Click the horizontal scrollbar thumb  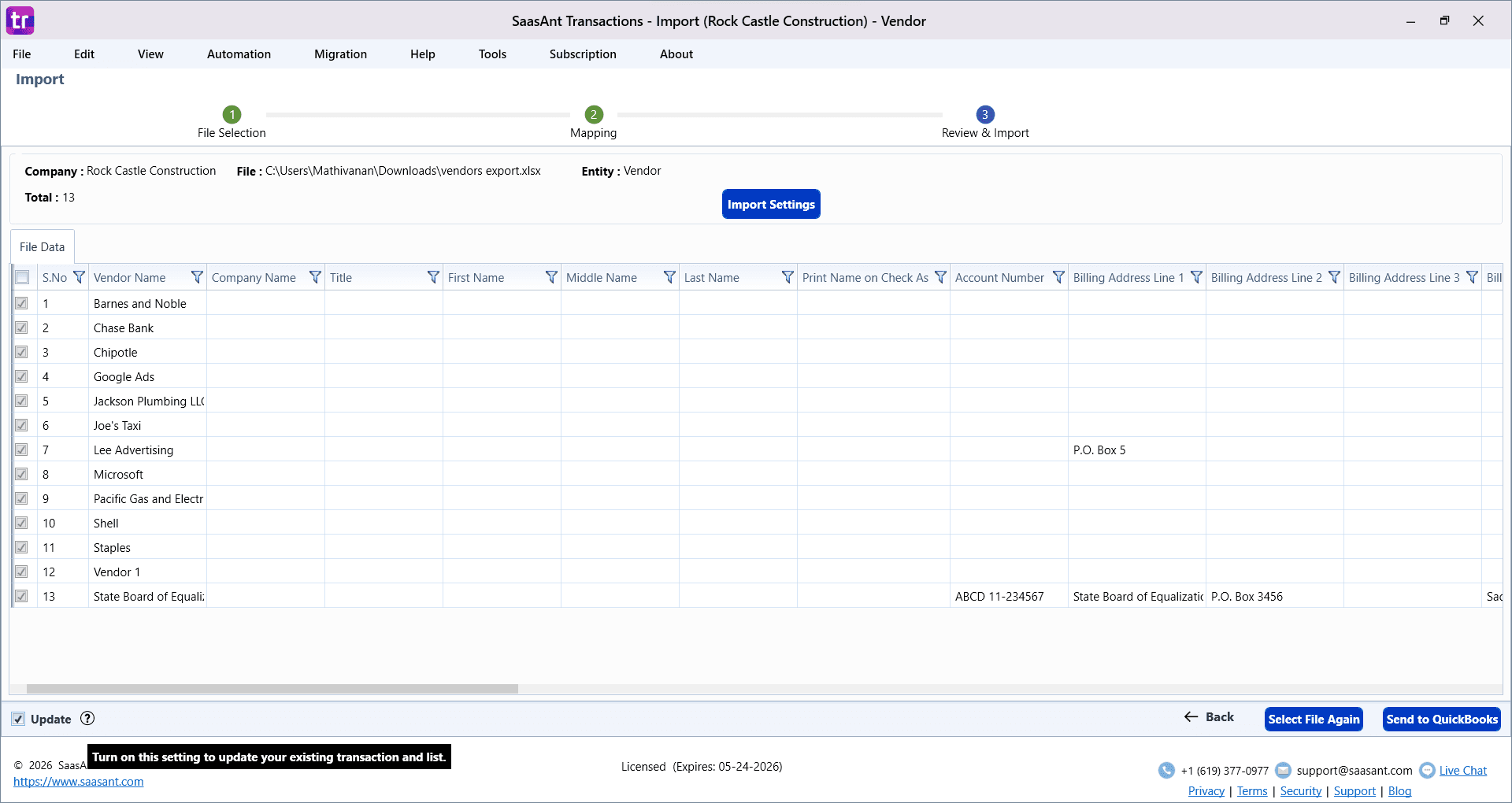tap(272, 689)
